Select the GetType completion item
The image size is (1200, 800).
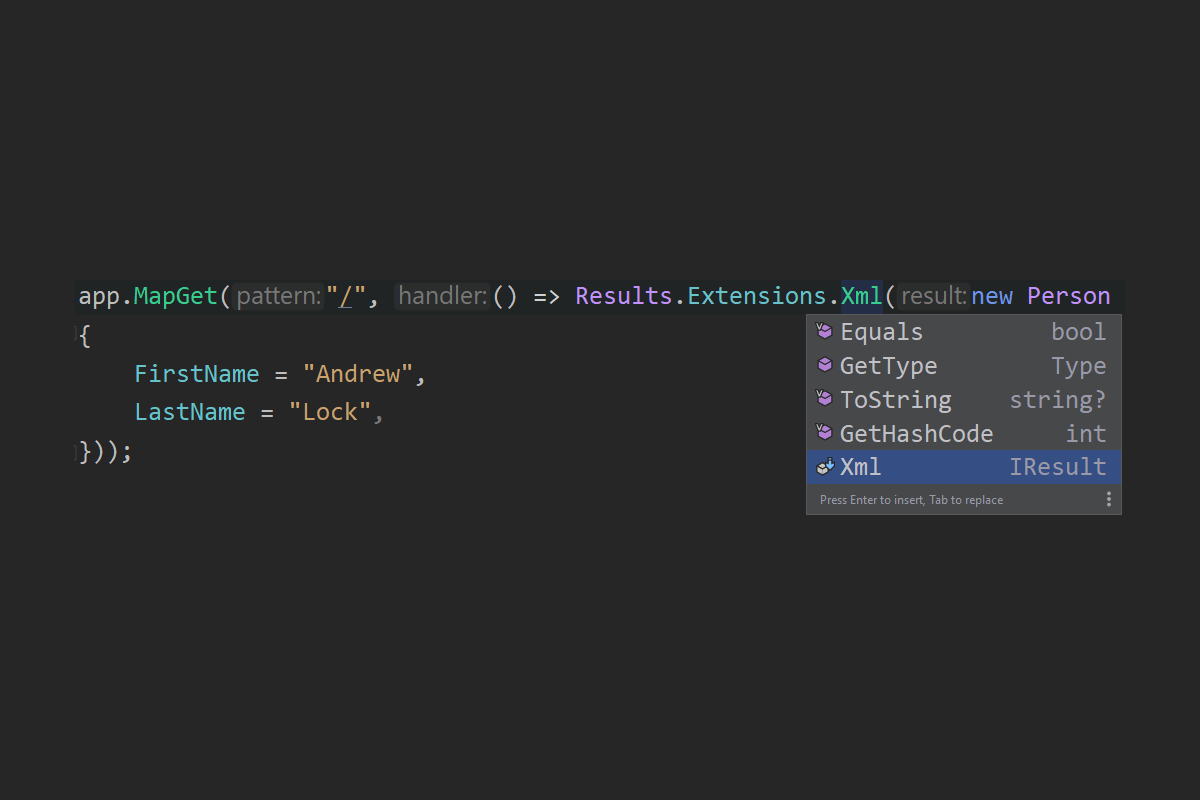(x=888, y=366)
